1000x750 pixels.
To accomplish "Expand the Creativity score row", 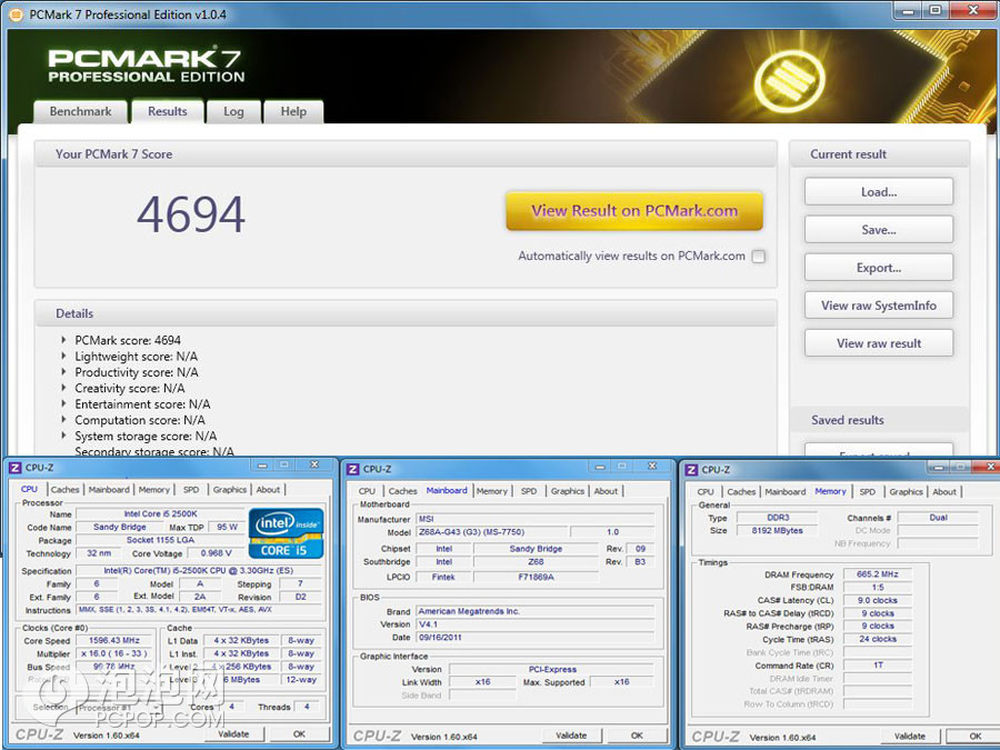I will tap(63, 388).
